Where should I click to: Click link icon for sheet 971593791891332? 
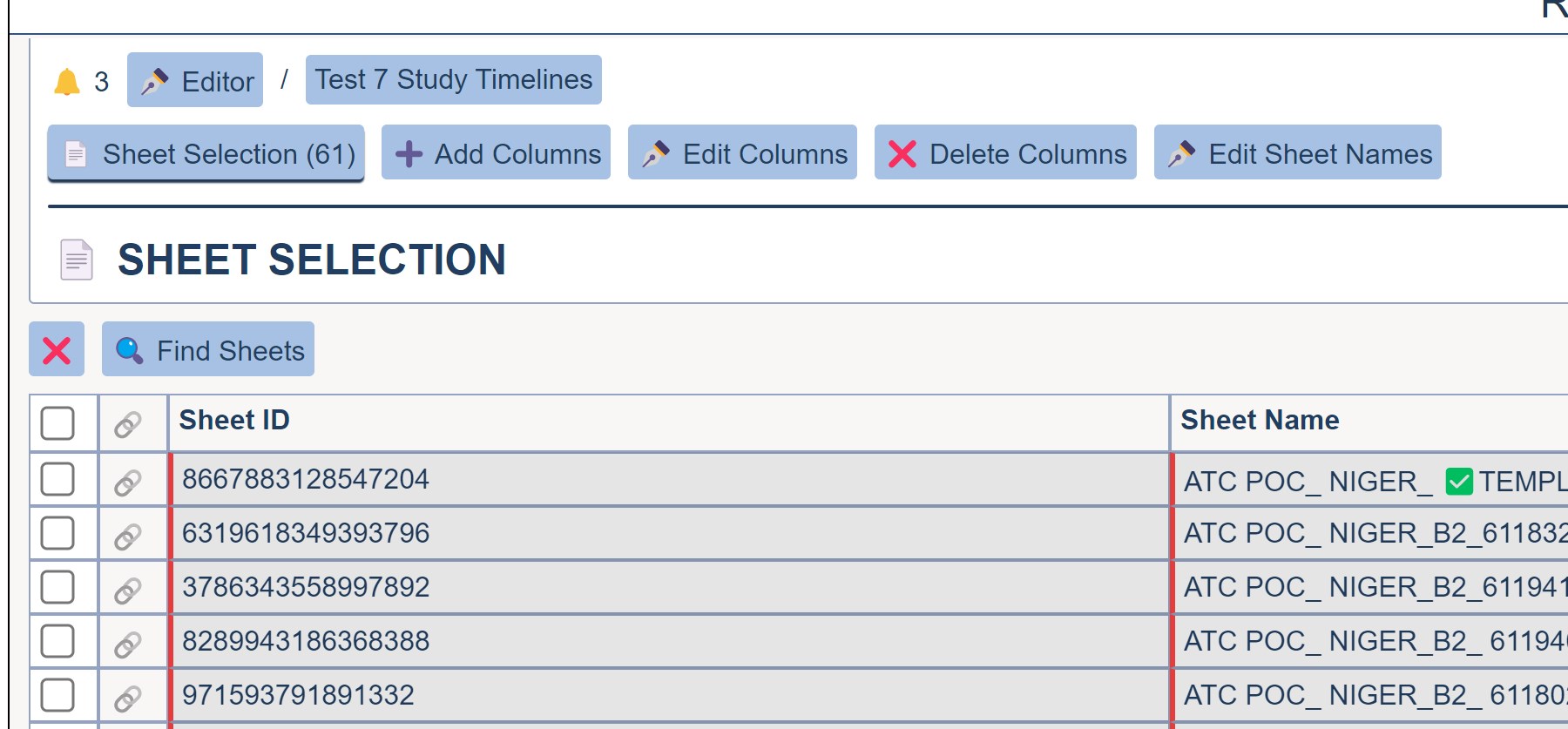(x=128, y=698)
